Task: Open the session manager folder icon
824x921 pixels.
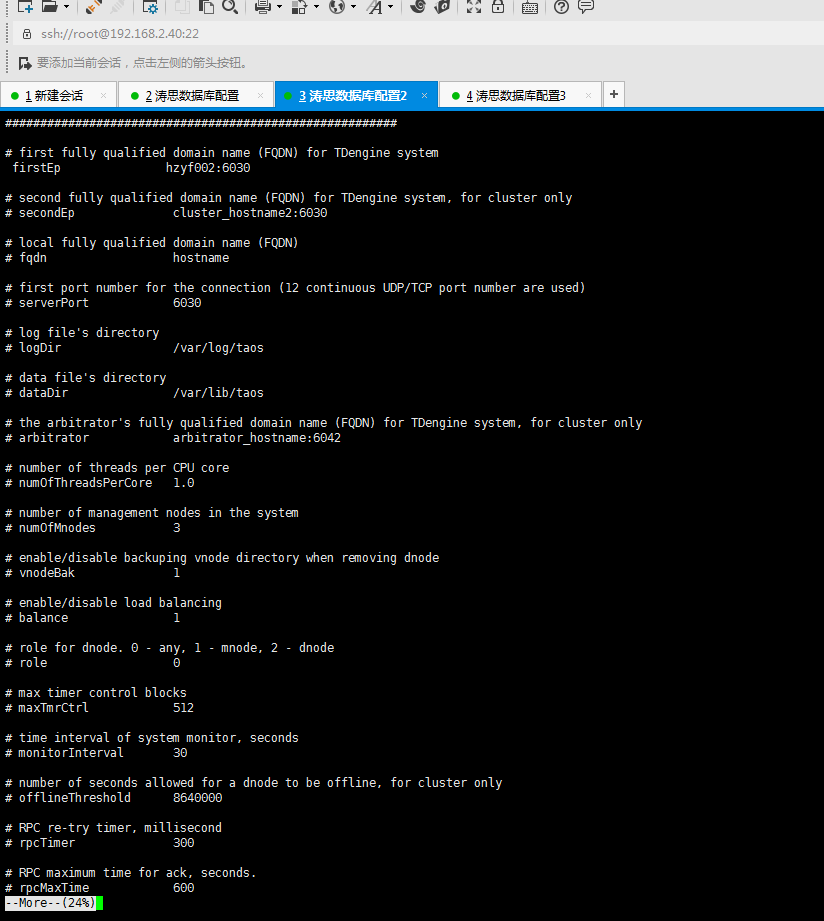Action: pos(51,7)
